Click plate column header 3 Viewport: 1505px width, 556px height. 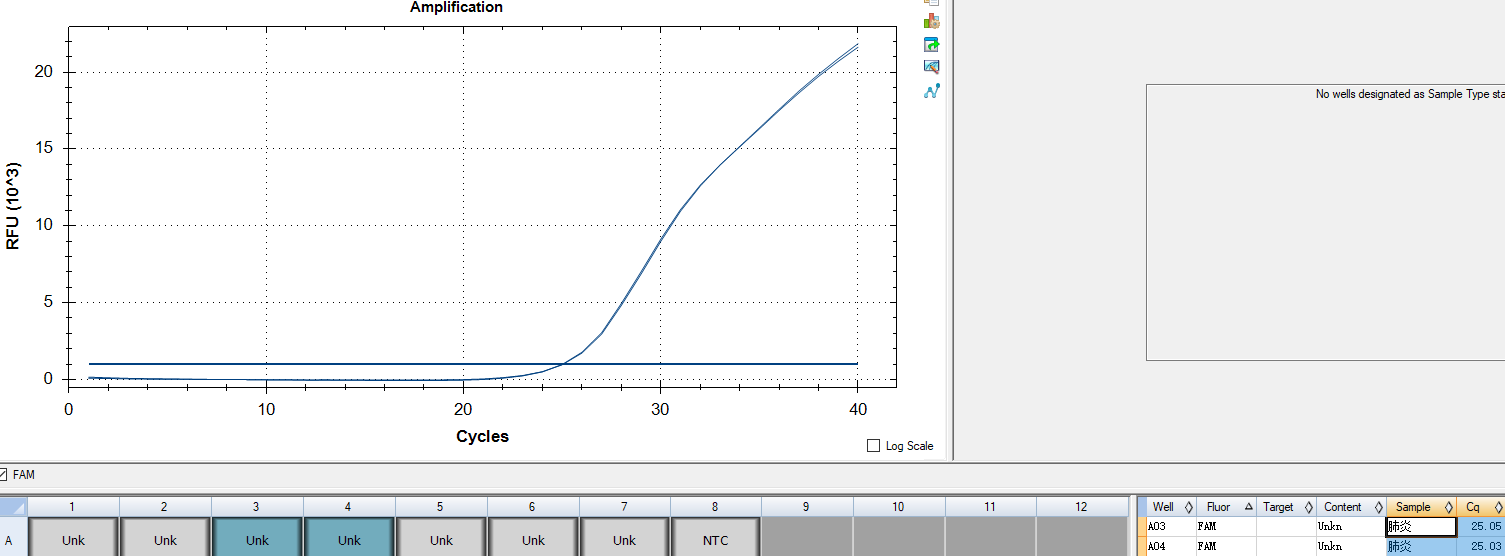[x=257, y=507]
